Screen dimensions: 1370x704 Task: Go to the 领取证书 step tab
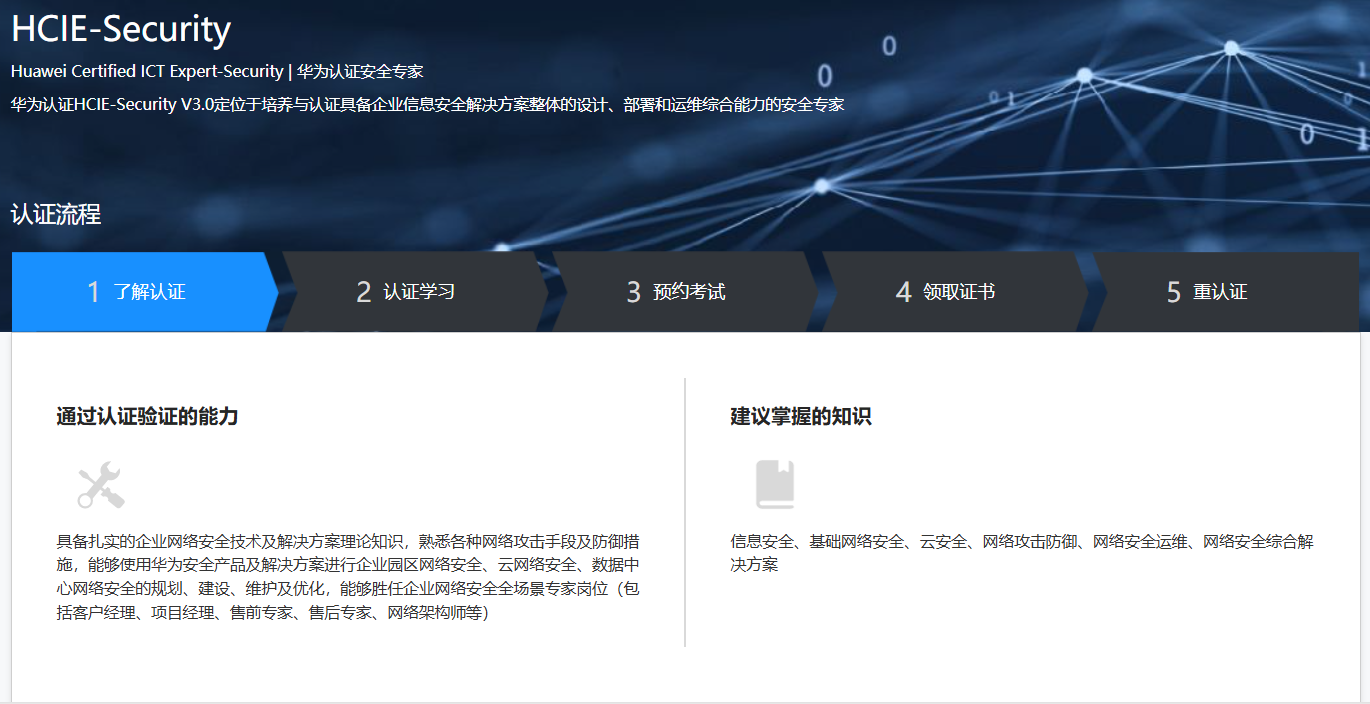955,292
